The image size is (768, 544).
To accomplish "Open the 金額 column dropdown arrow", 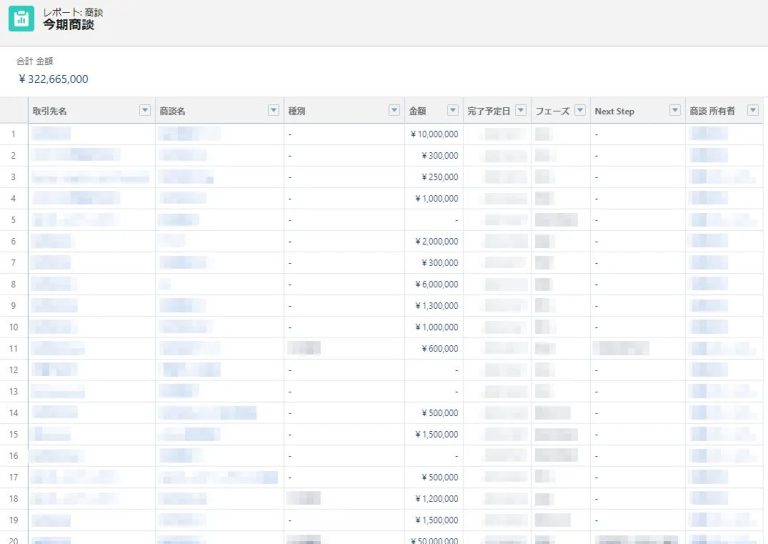I will 452,111.
